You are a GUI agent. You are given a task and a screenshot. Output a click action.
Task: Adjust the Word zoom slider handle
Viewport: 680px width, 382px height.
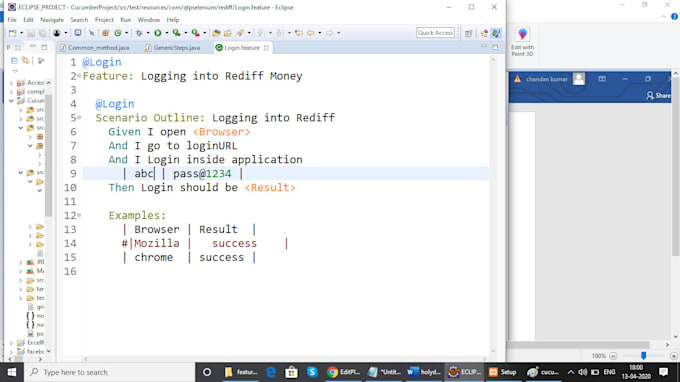[x=644, y=356]
